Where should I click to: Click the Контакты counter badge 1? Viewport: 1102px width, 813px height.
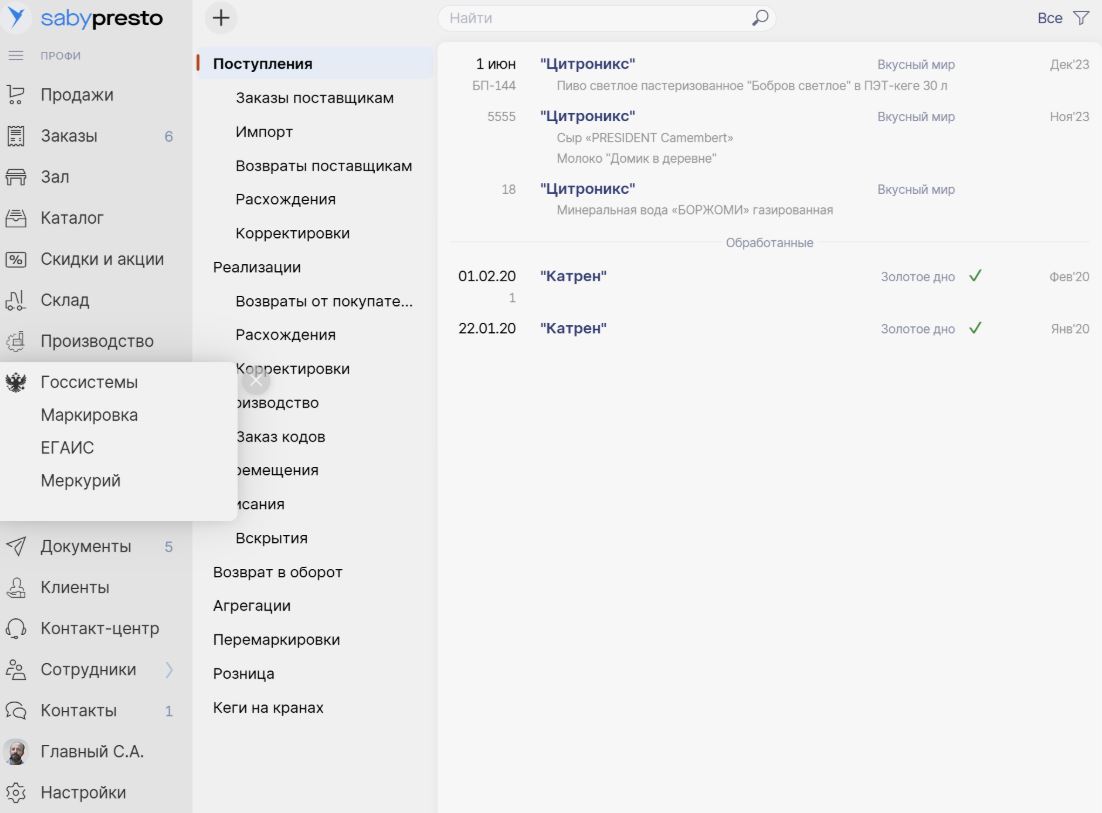coord(169,711)
